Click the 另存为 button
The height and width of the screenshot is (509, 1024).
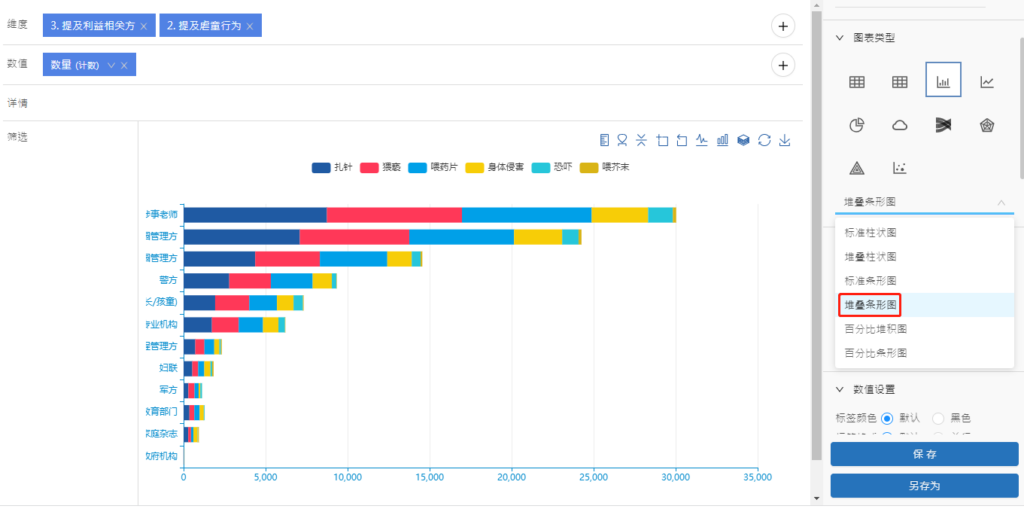[x=924, y=486]
